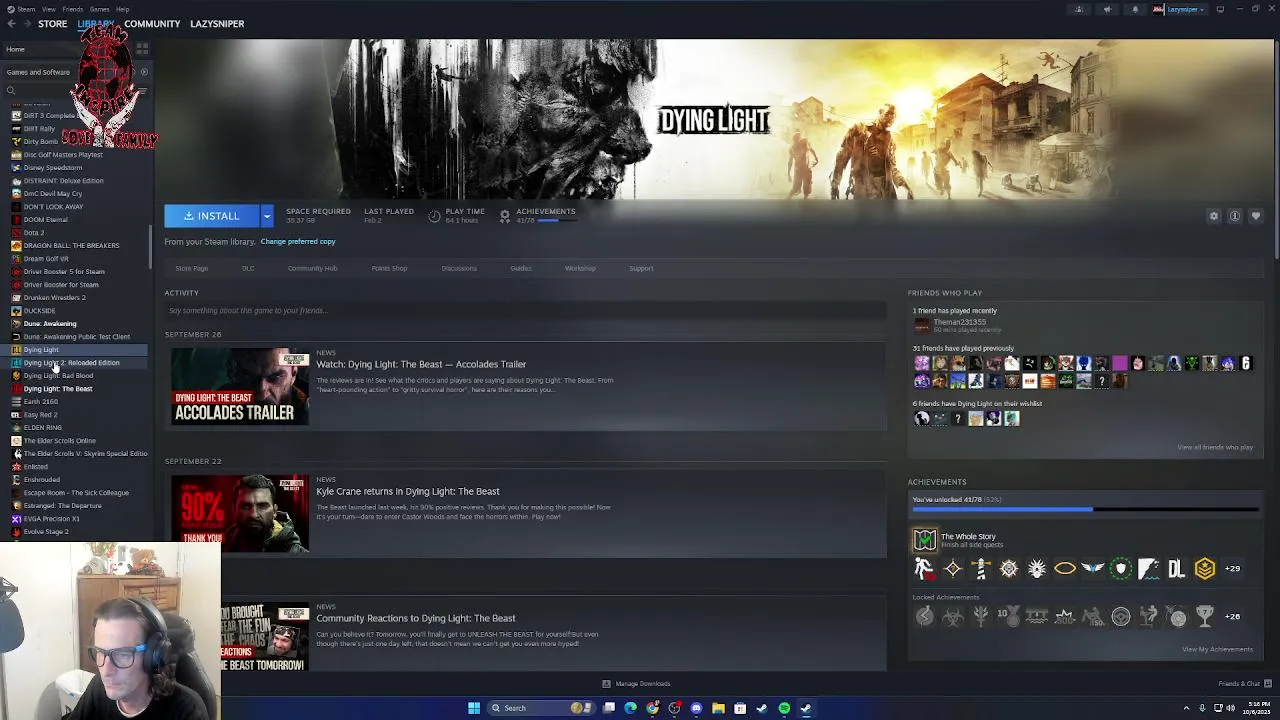The image size is (1280, 720).
Task: Click the Windows Start button
Action: click(x=474, y=708)
